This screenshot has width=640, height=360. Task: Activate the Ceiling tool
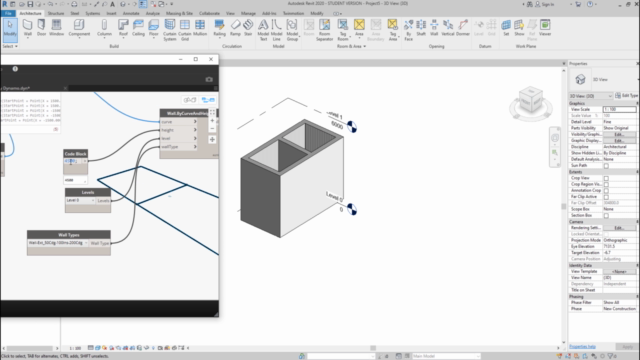[138, 28]
